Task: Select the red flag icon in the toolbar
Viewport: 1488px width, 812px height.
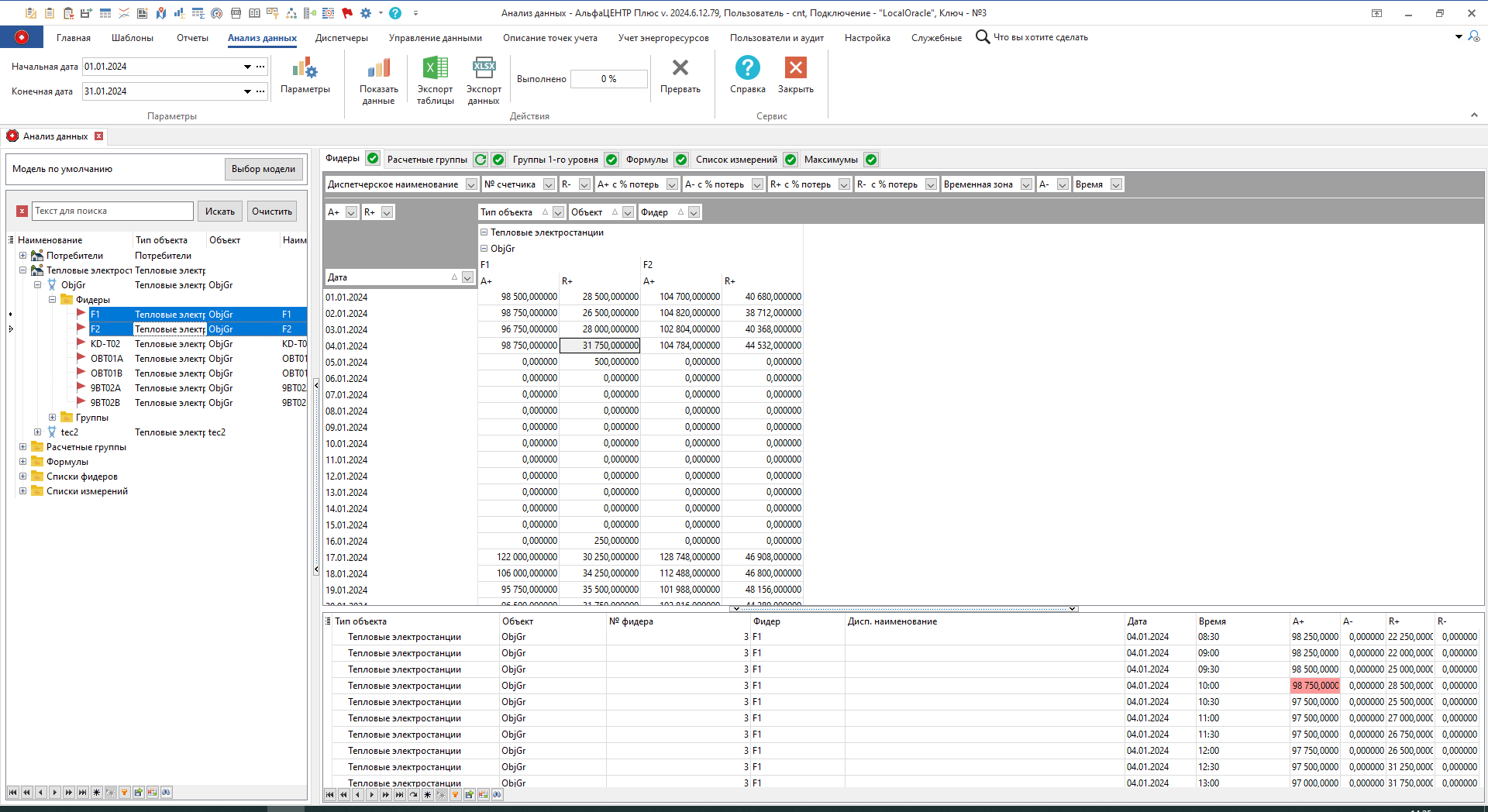Action: click(346, 13)
